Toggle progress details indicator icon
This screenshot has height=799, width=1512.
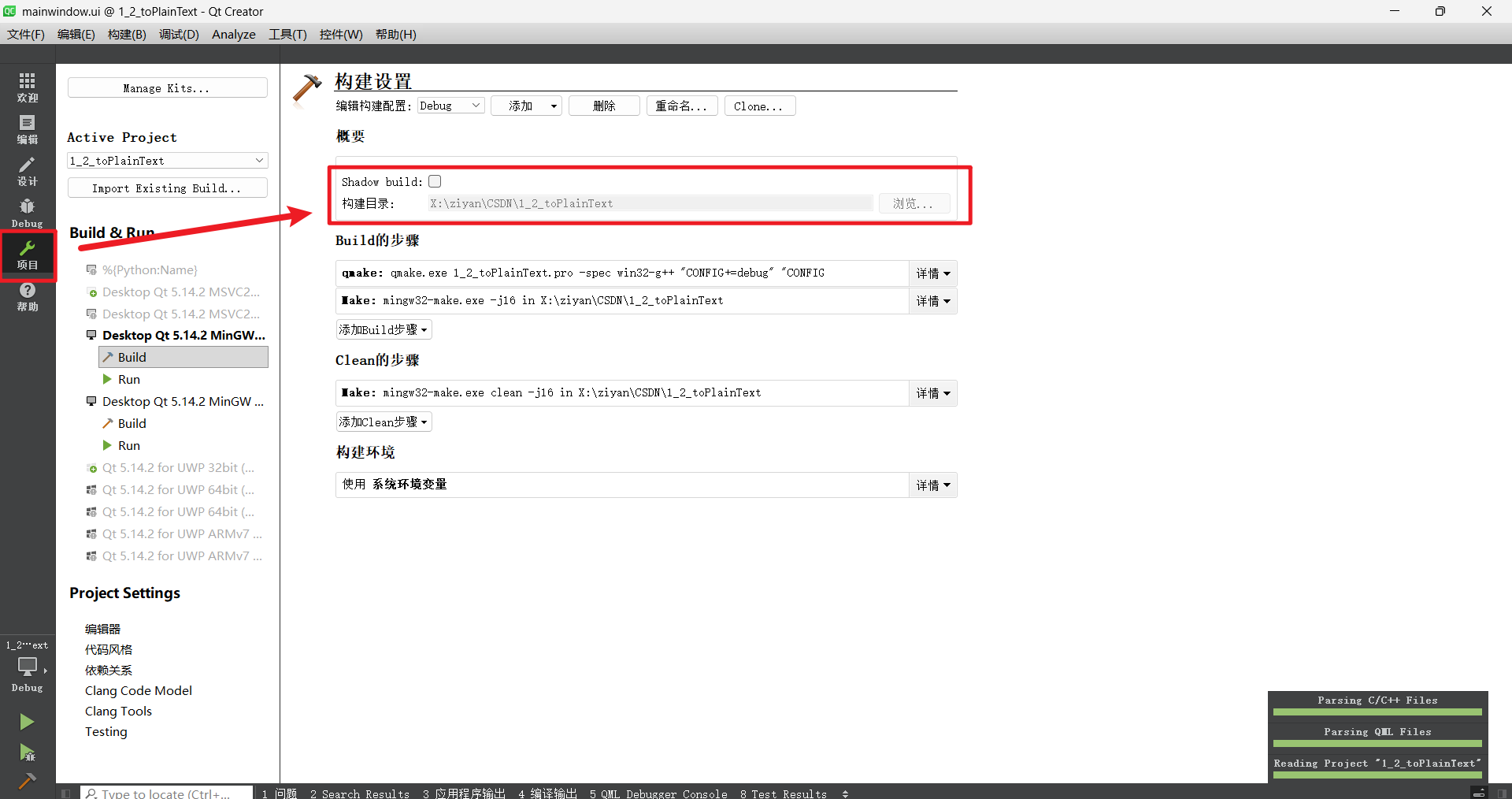[x=1479, y=793]
